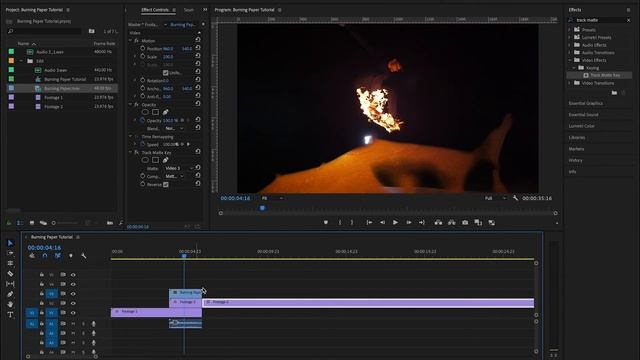Open the Essential Sound panel
The width and height of the screenshot is (640, 360).
583,115
